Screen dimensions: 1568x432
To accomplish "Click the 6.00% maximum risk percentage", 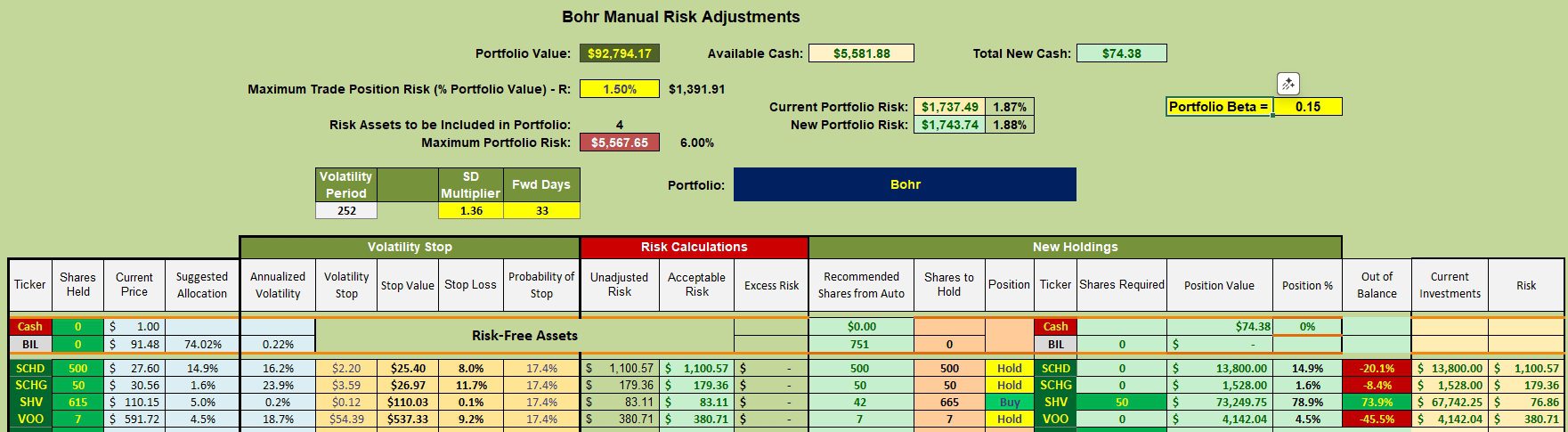I will pos(696,143).
